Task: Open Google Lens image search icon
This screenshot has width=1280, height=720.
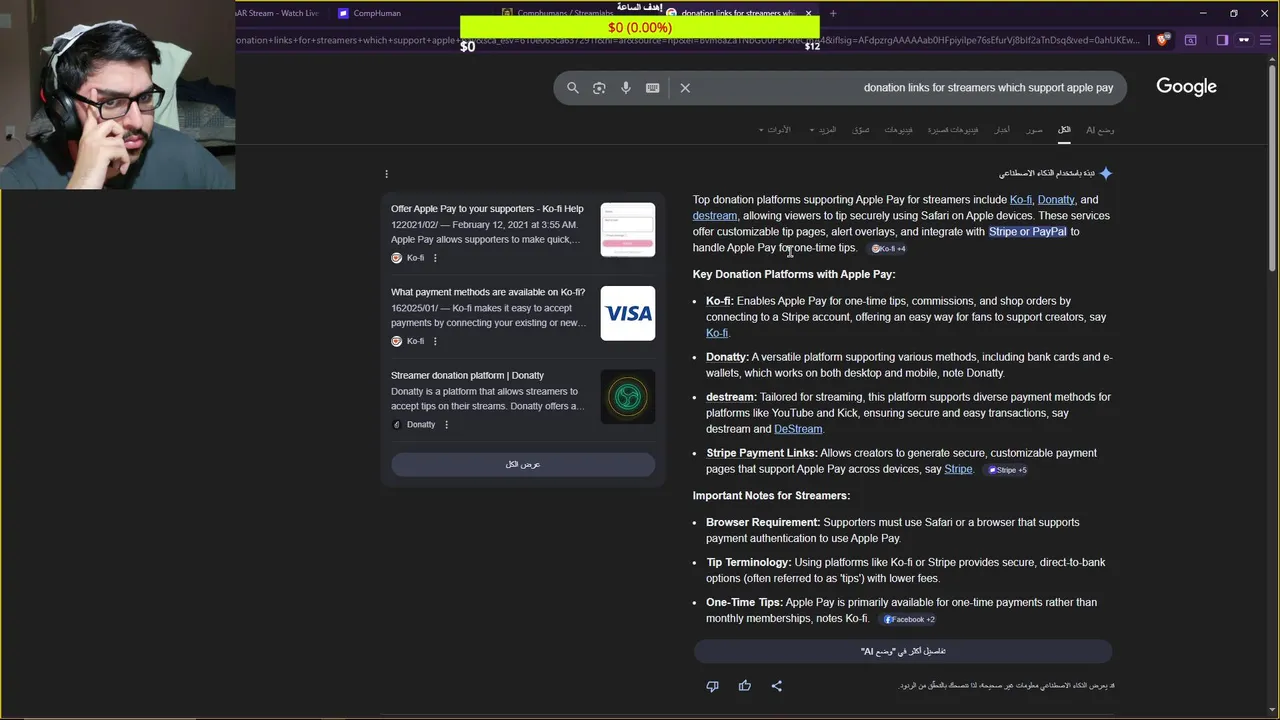Action: click(599, 88)
